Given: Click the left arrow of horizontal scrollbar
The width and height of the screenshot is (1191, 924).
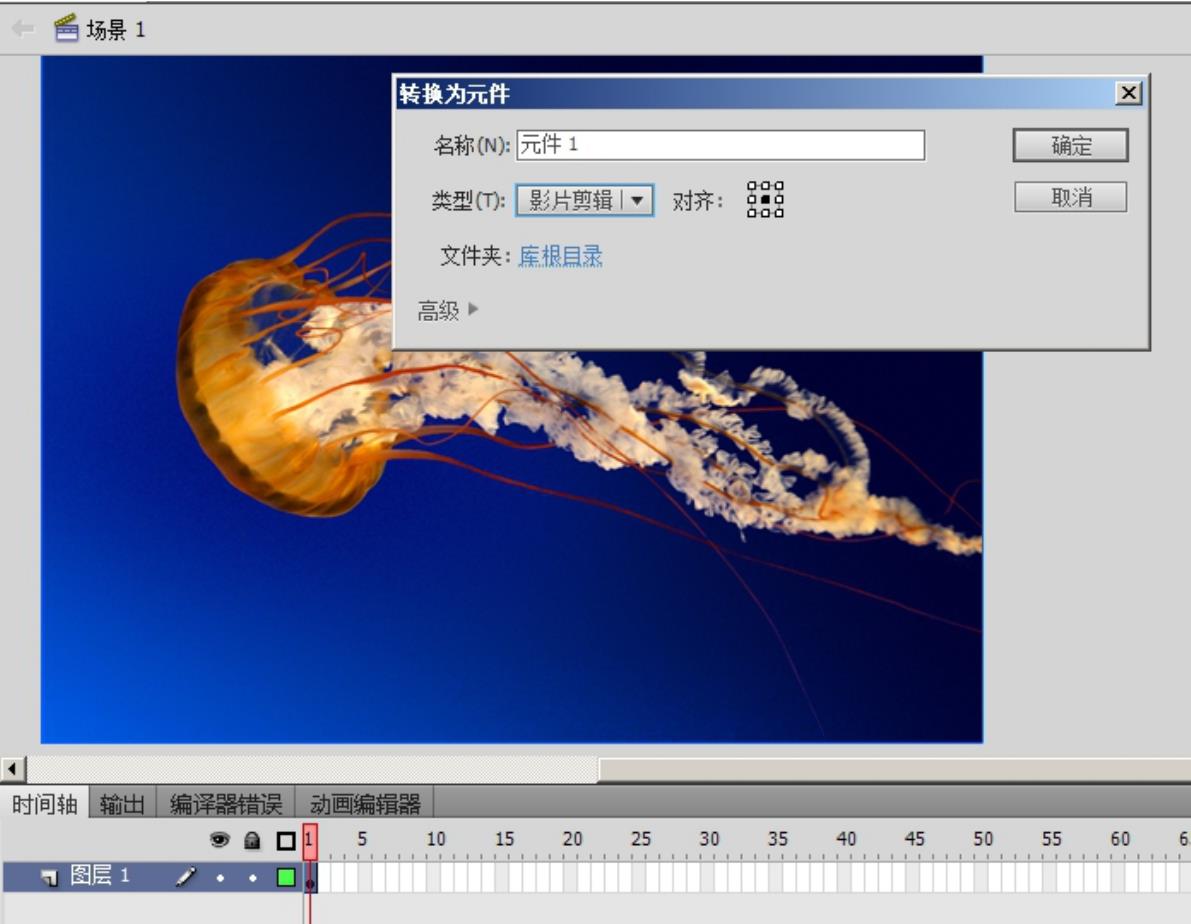Looking at the screenshot, I should [x=14, y=769].
